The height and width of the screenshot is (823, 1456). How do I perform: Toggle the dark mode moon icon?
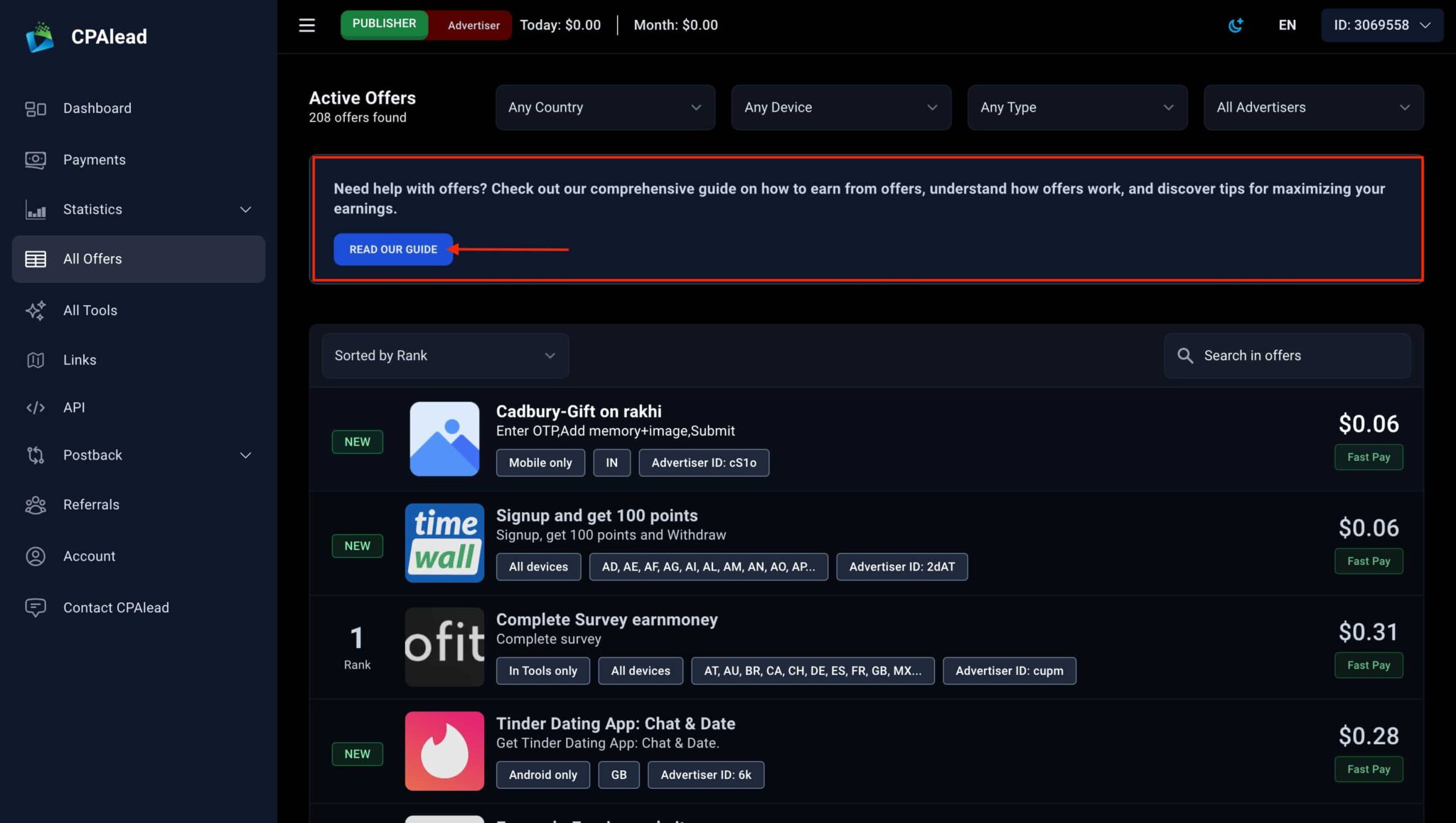pyautogui.click(x=1236, y=26)
